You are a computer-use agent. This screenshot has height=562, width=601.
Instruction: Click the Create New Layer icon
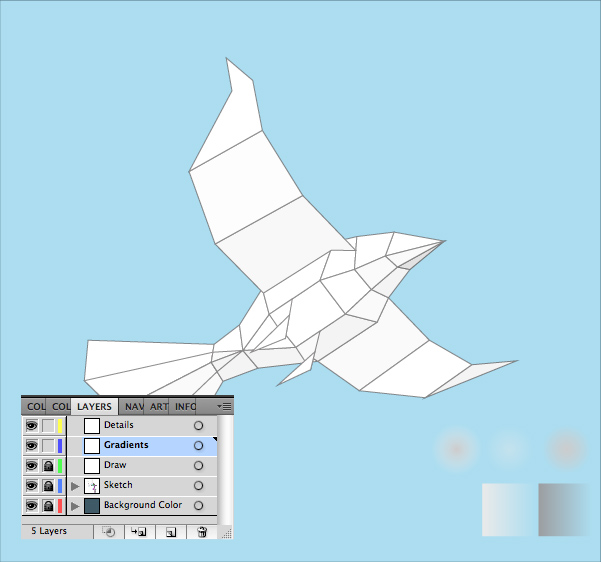[171, 532]
